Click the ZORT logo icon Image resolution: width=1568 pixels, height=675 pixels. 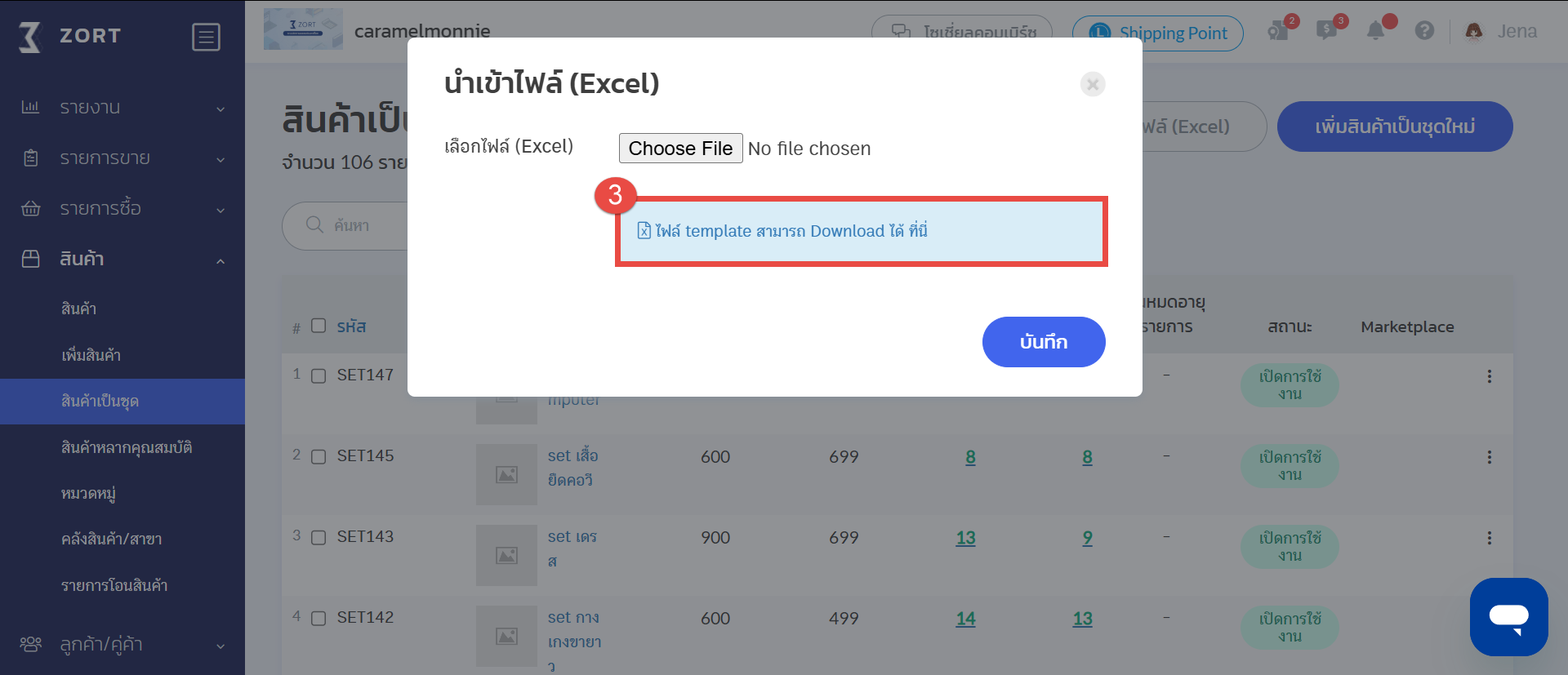coord(30,37)
